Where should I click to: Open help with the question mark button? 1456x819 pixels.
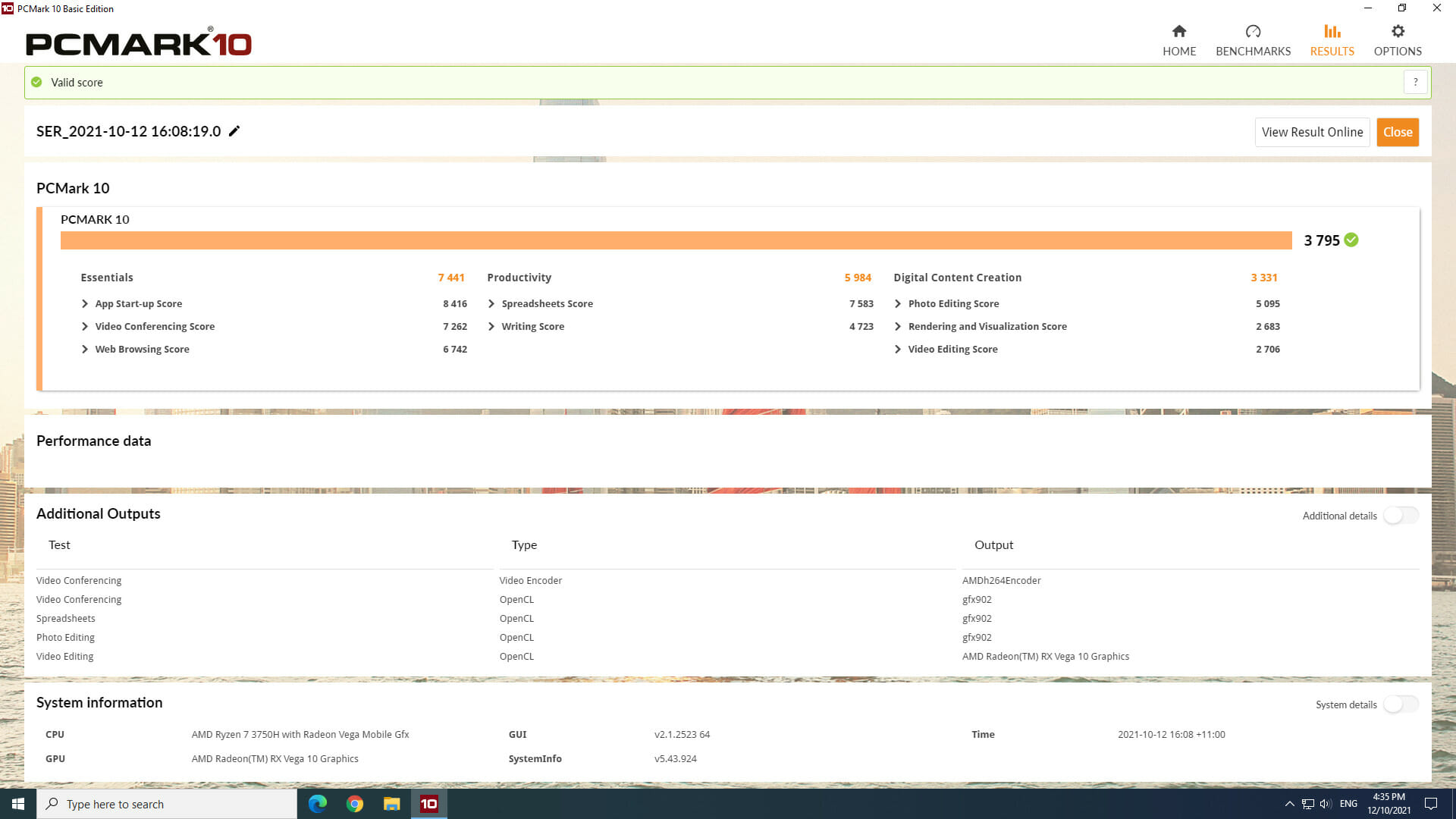pos(1415,82)
